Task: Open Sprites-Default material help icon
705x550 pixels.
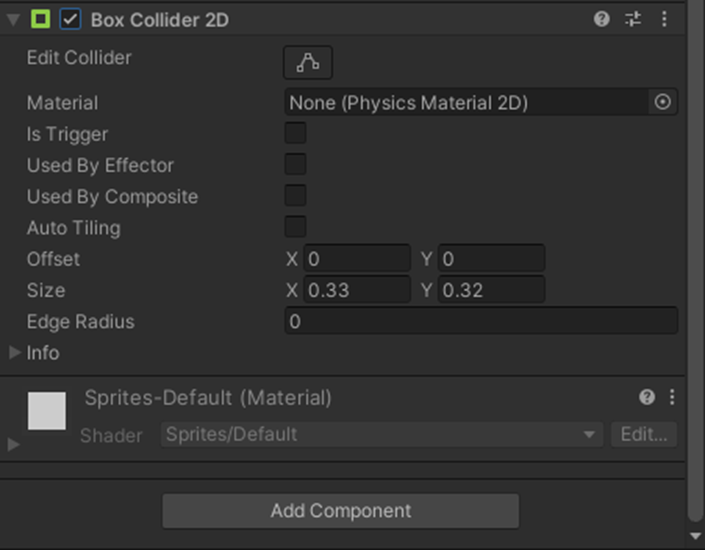Action: pyautogui.click(x=647, y=397)
